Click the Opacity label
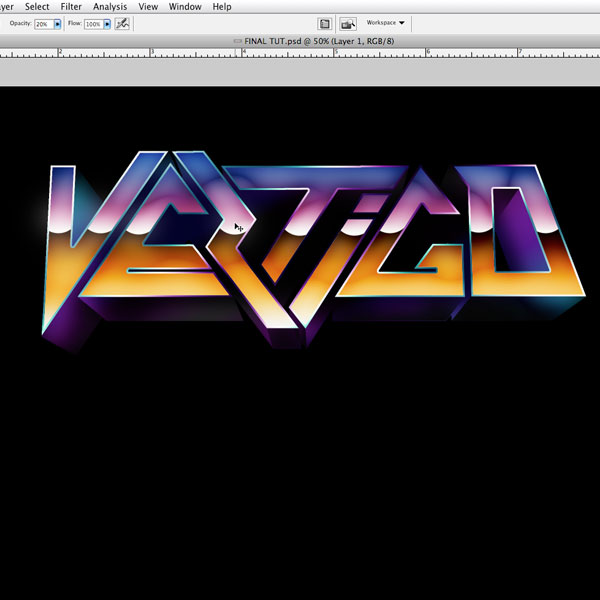This screenshot has width=600, height=600. pos(20,23)
